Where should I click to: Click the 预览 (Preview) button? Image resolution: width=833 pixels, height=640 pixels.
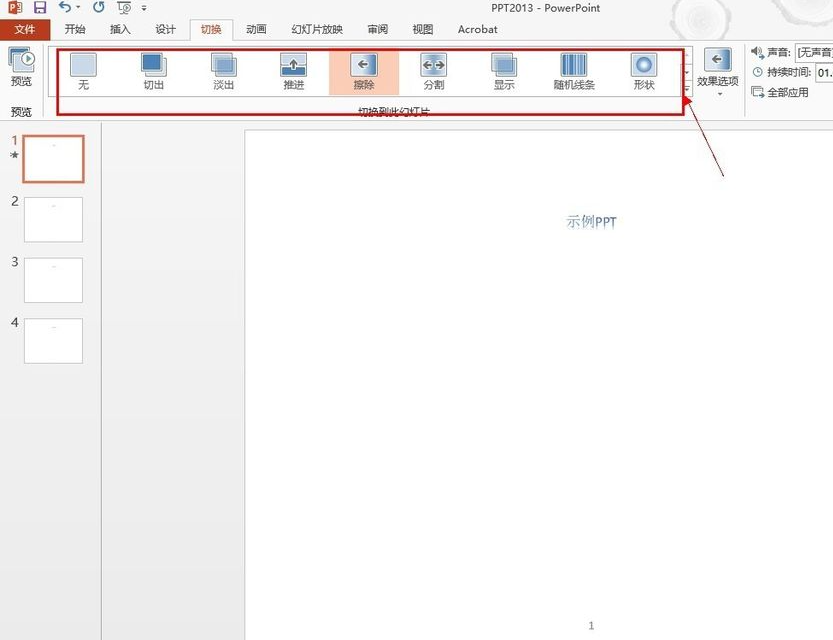[21, 68]
